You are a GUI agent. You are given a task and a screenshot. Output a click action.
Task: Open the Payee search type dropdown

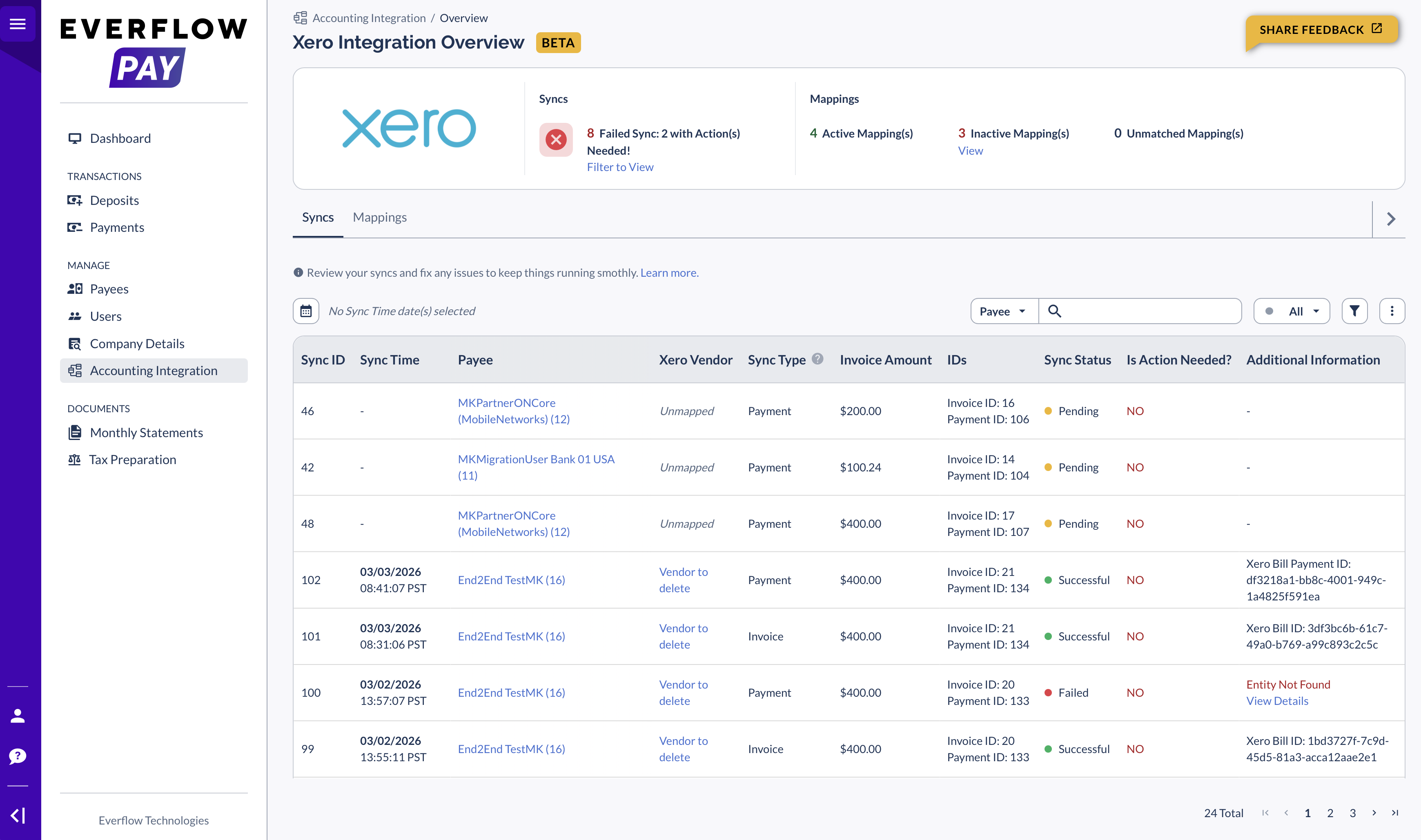1004,311
